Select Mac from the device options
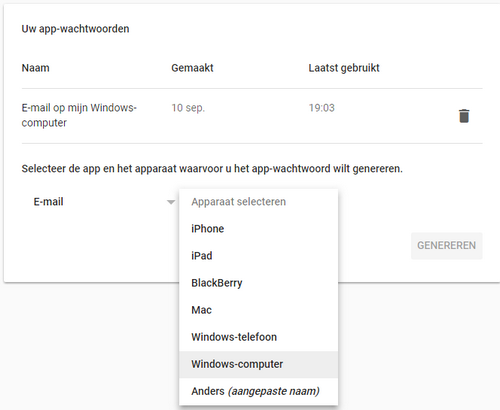The width and height of the screenshot is (500, 410). pos(258,310)
